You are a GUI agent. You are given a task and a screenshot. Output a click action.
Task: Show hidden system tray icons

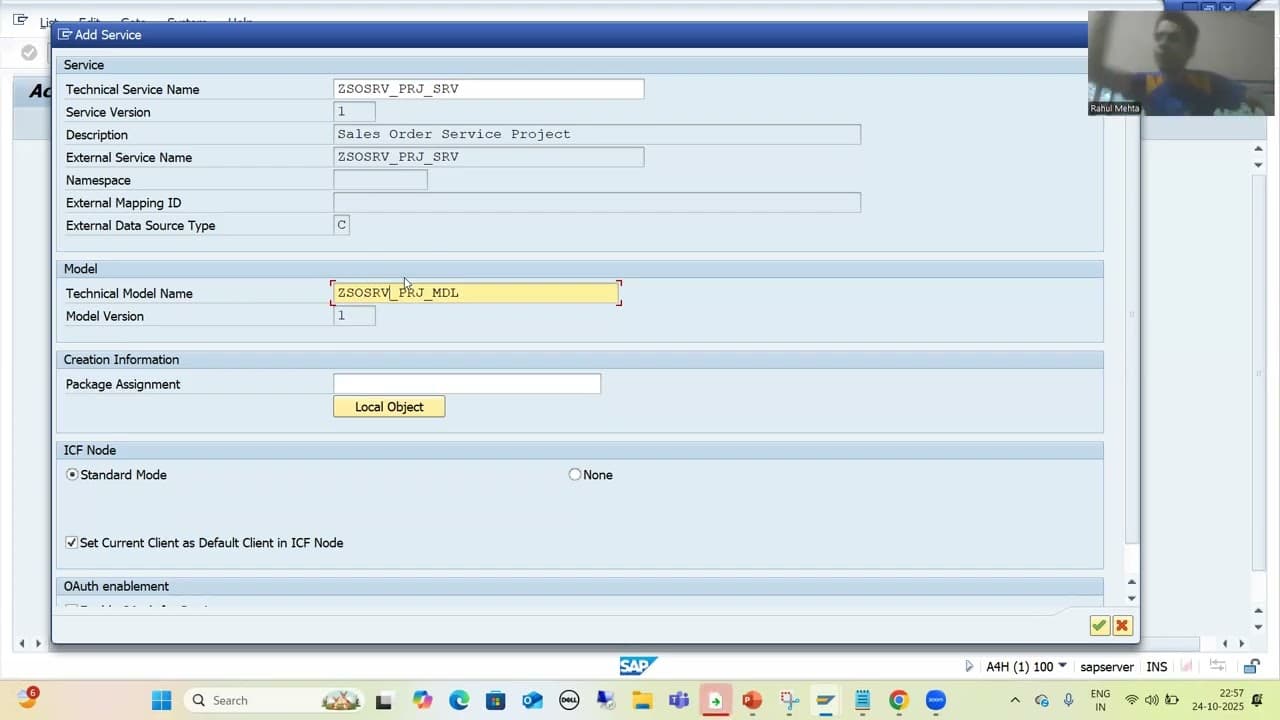(1015, 700)
